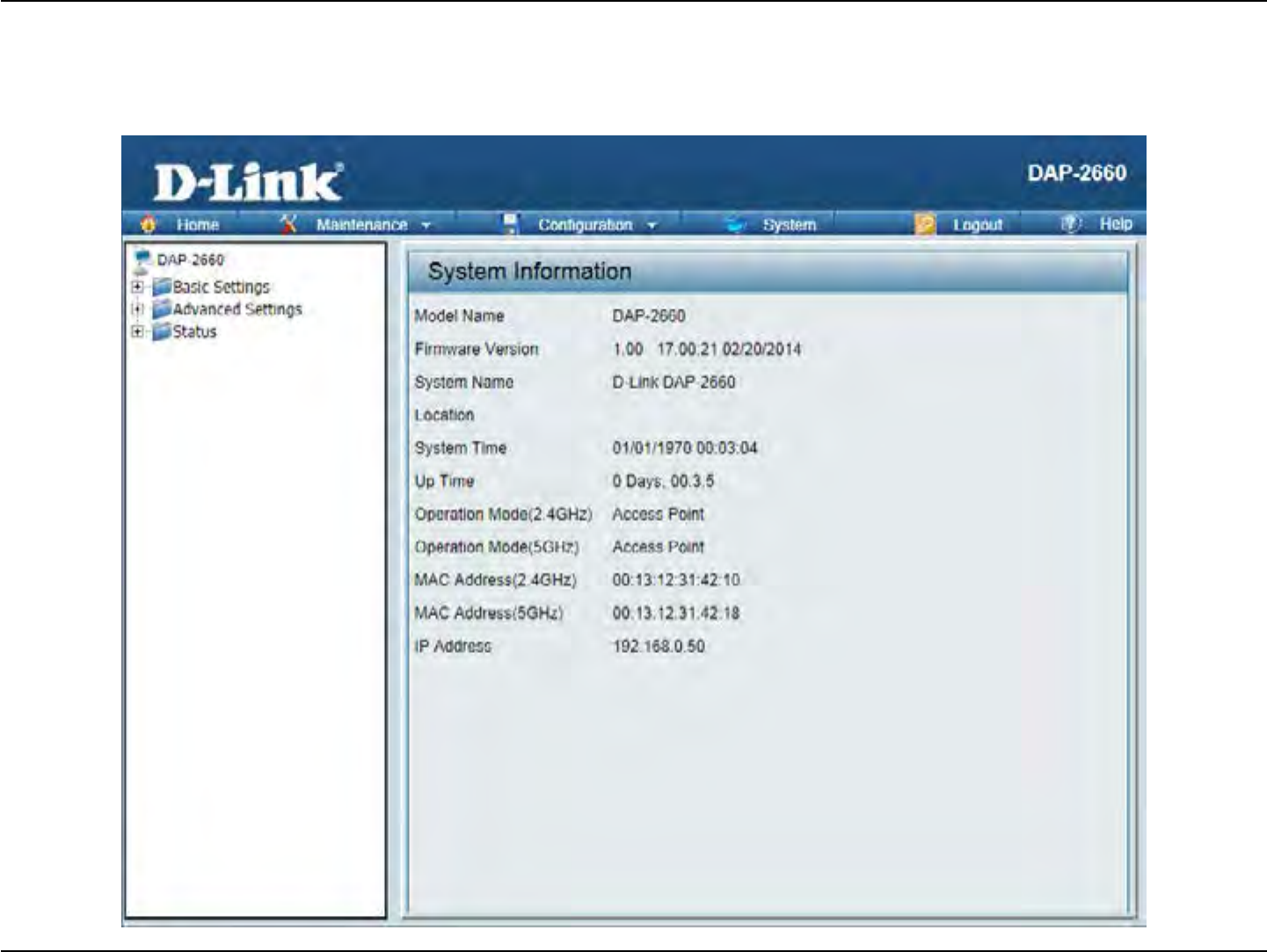Select the Advanced Settings tree label
The image size is (1267, 952).
coord(237,309)
